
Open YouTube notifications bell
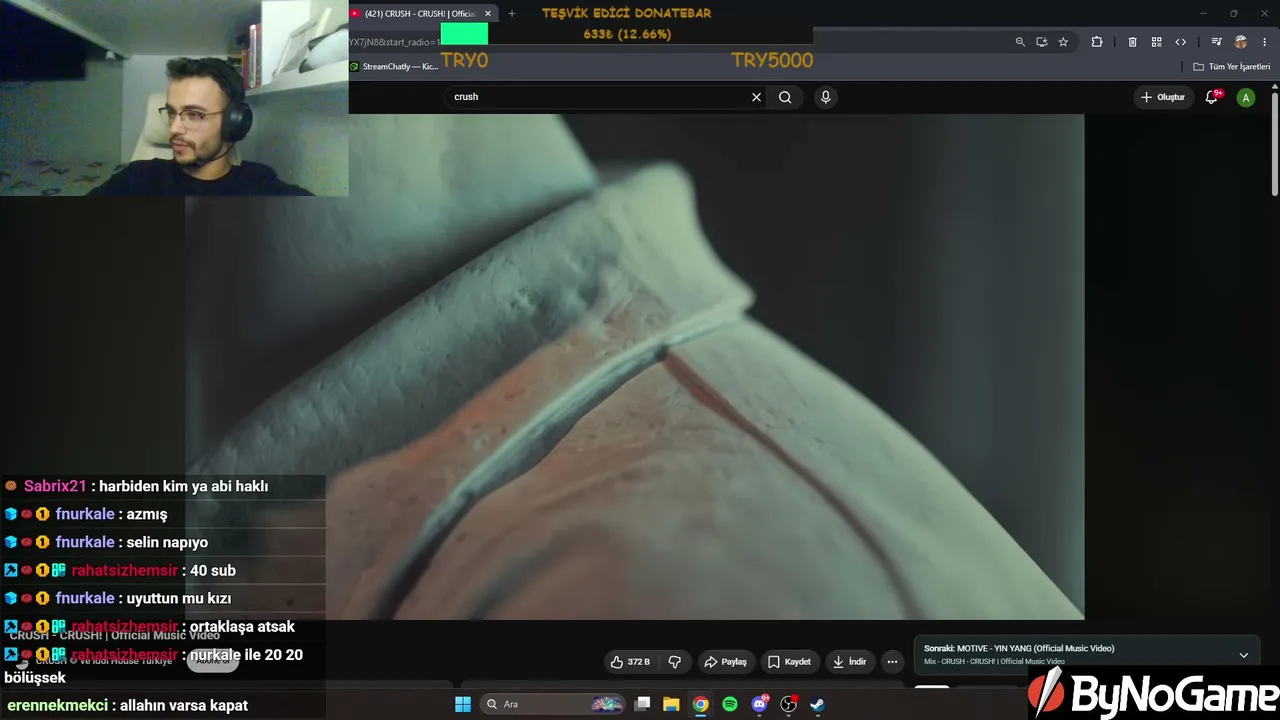(x=1212, y=97)
